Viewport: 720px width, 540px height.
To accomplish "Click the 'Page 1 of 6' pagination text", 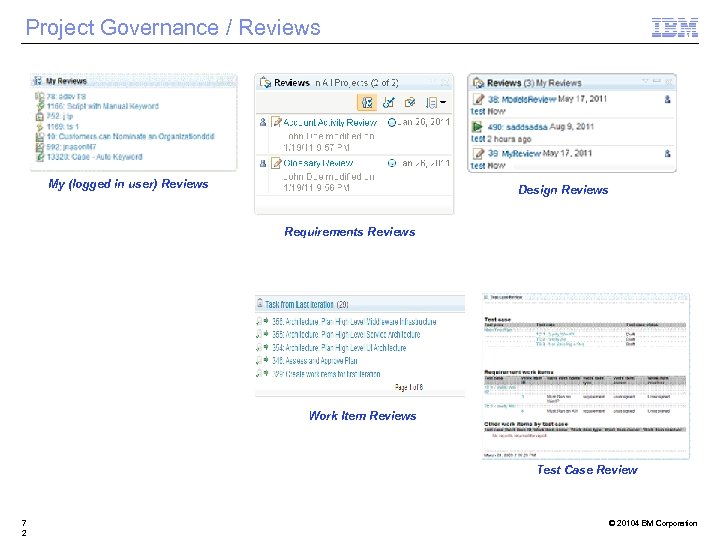I will click(x=409, y=387).
